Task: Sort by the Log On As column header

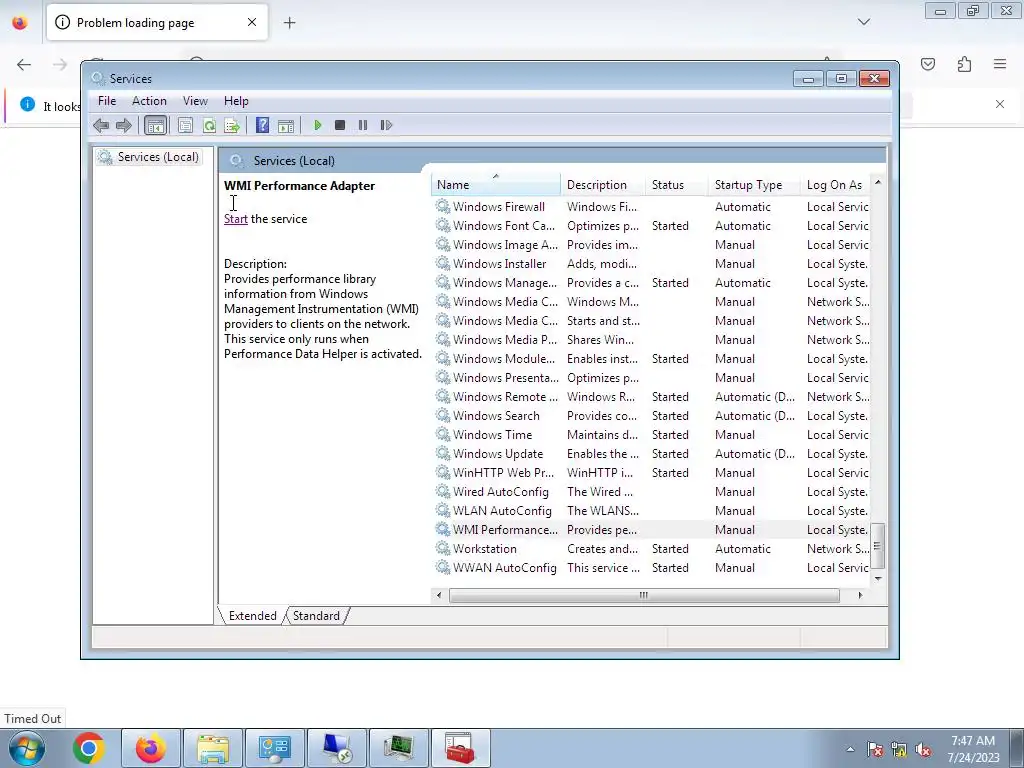Action: [835, 185]
